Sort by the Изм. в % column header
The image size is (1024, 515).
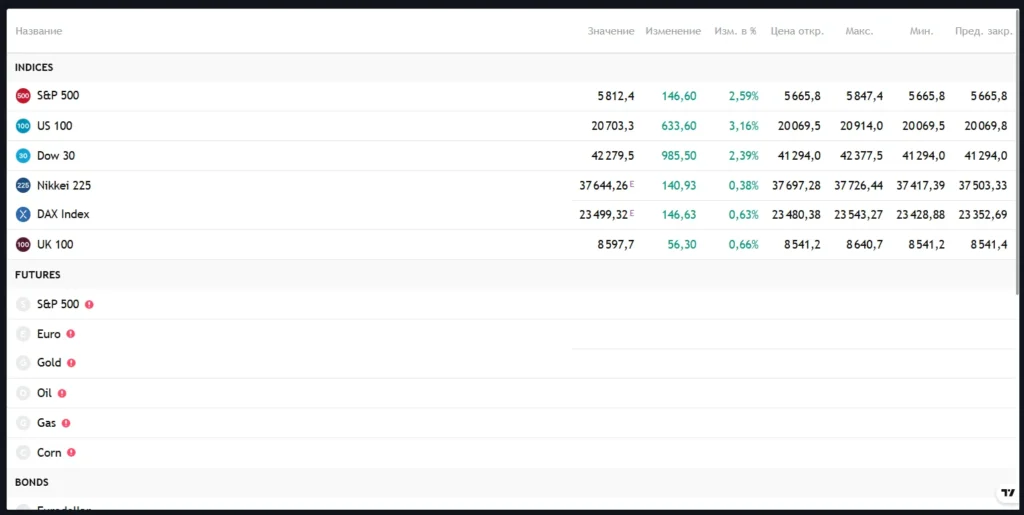pyautogui.click(x=736, y=31)
